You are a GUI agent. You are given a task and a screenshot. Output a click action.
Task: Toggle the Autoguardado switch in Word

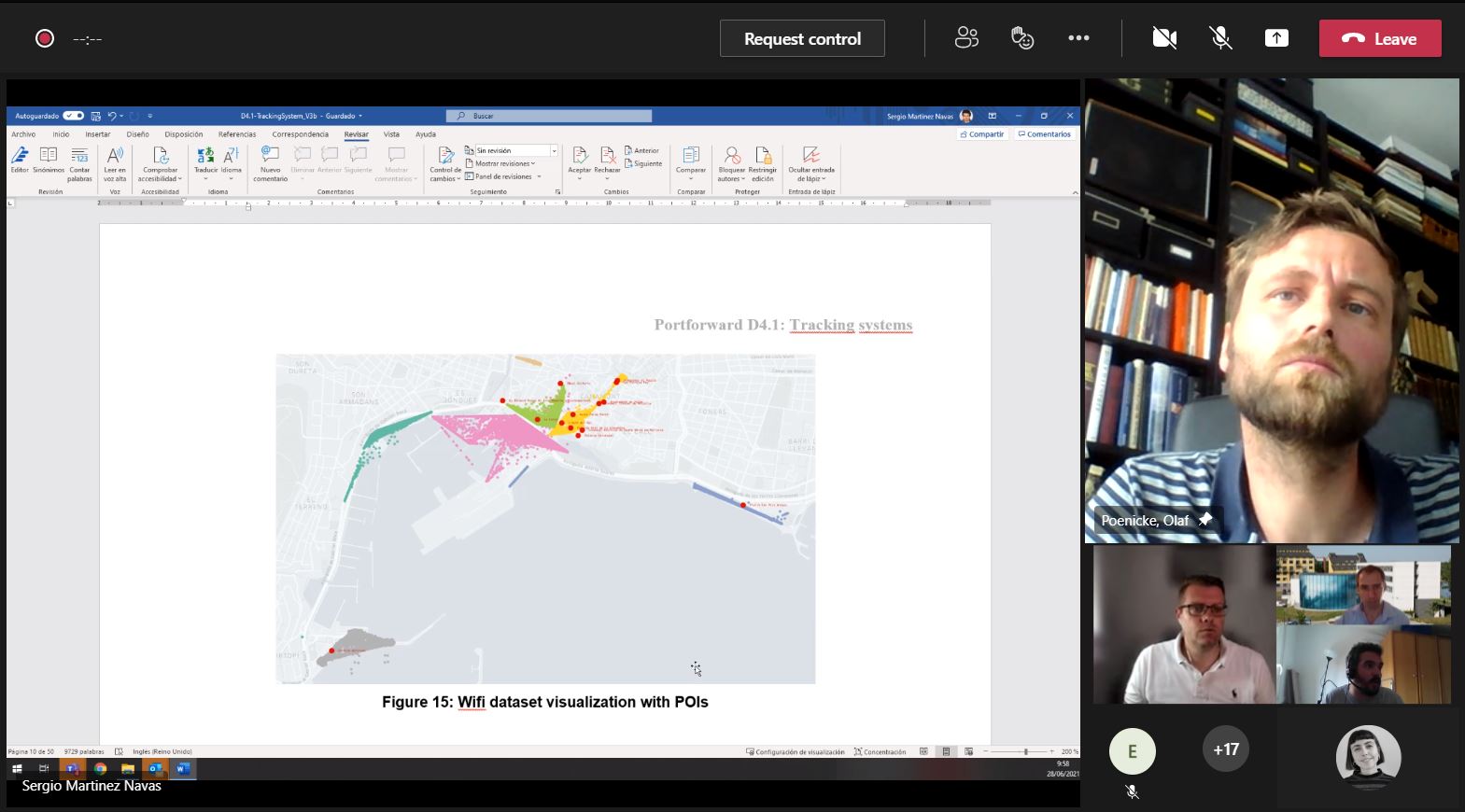(74, 116)
